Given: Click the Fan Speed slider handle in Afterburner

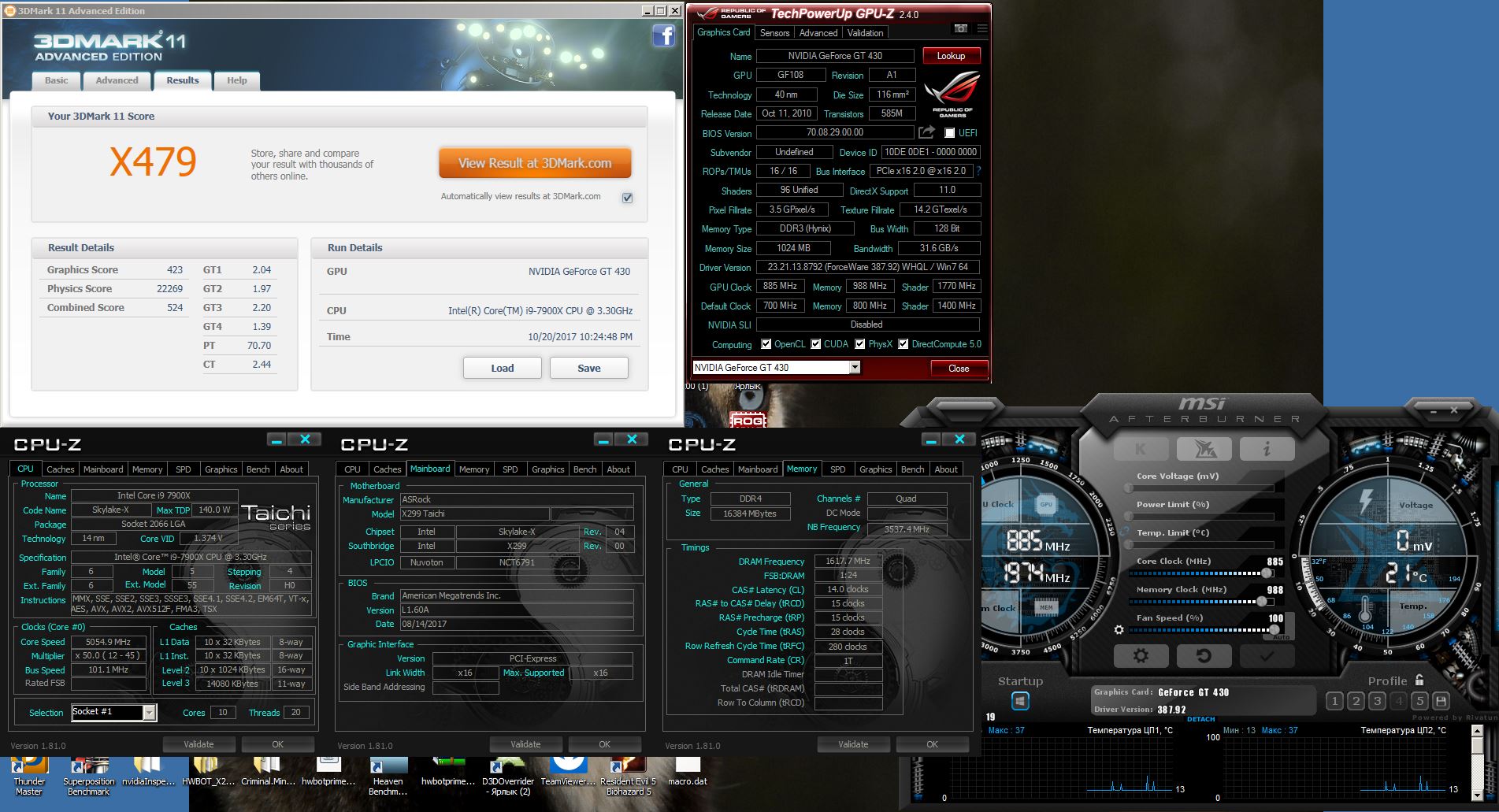Looking at the screenshot, I should (x=1275, y=630).
